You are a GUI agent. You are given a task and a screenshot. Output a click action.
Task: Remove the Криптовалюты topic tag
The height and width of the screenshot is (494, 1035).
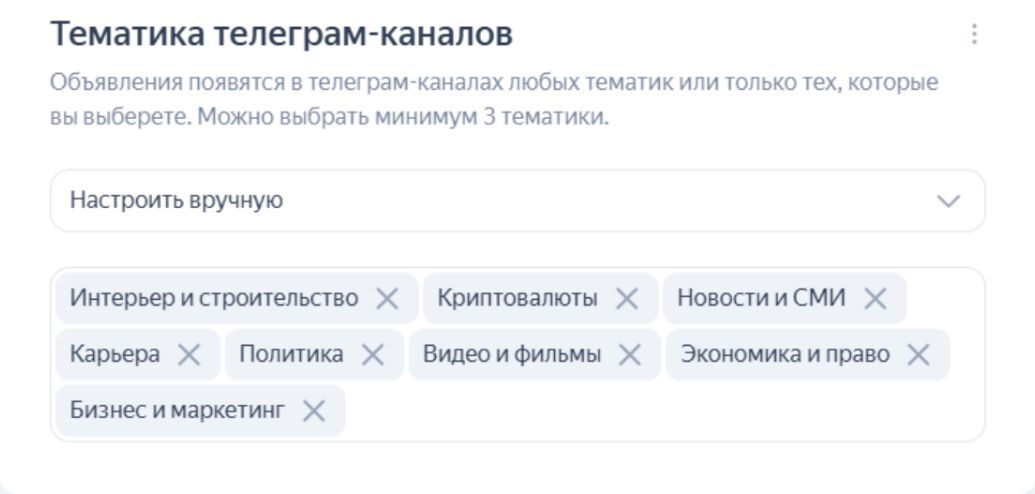(627, 298)
